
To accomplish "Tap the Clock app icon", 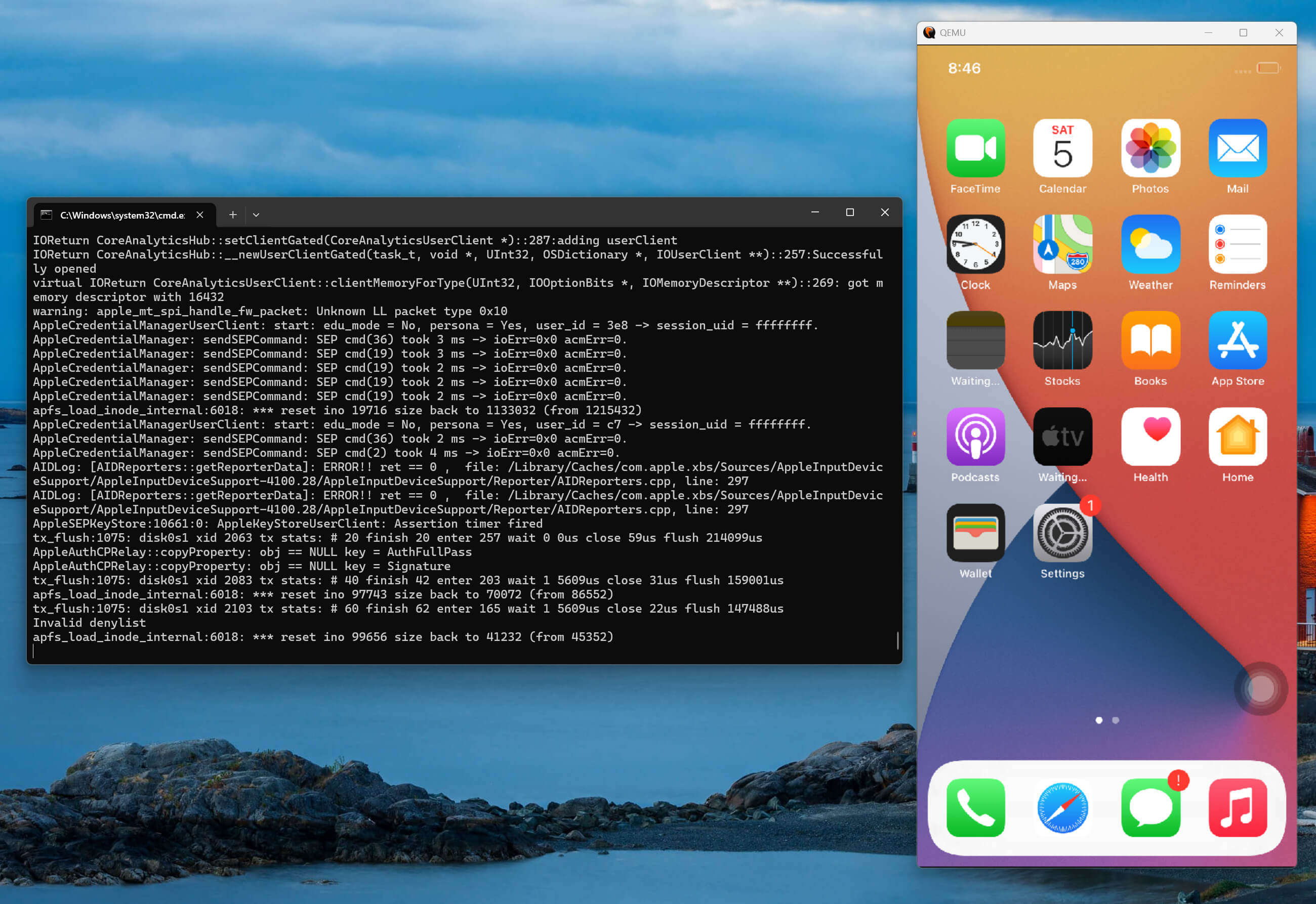I will 975,244.
